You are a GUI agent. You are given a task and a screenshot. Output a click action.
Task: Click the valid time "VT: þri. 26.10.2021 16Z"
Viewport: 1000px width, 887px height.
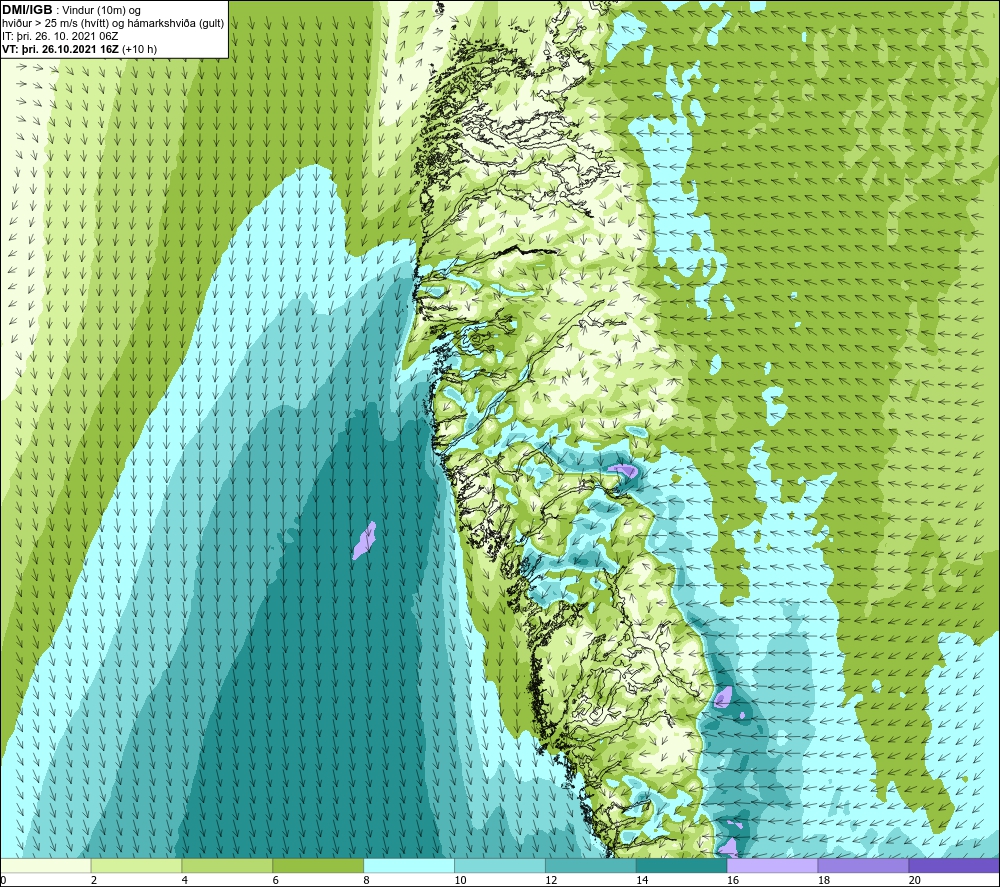pos(61,49)
